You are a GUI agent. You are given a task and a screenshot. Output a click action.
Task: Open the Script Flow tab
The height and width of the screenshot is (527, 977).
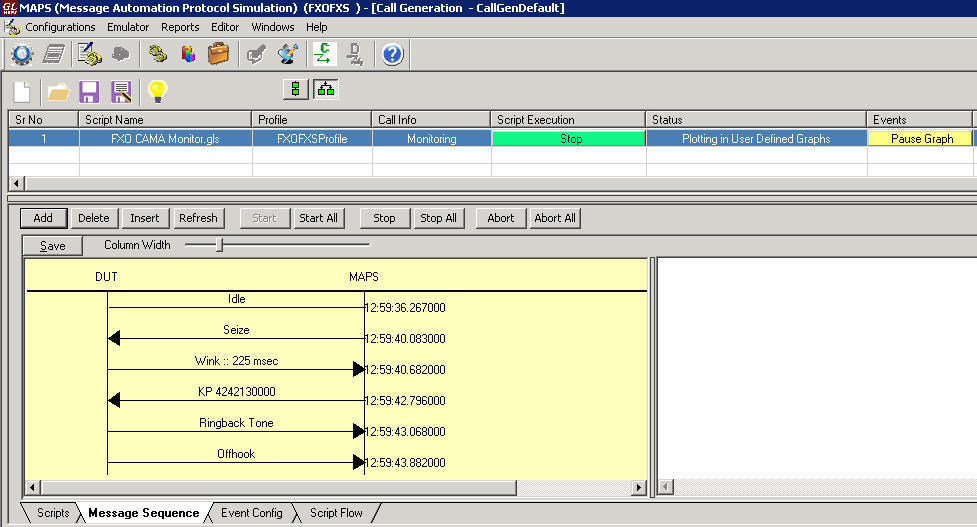336,513
